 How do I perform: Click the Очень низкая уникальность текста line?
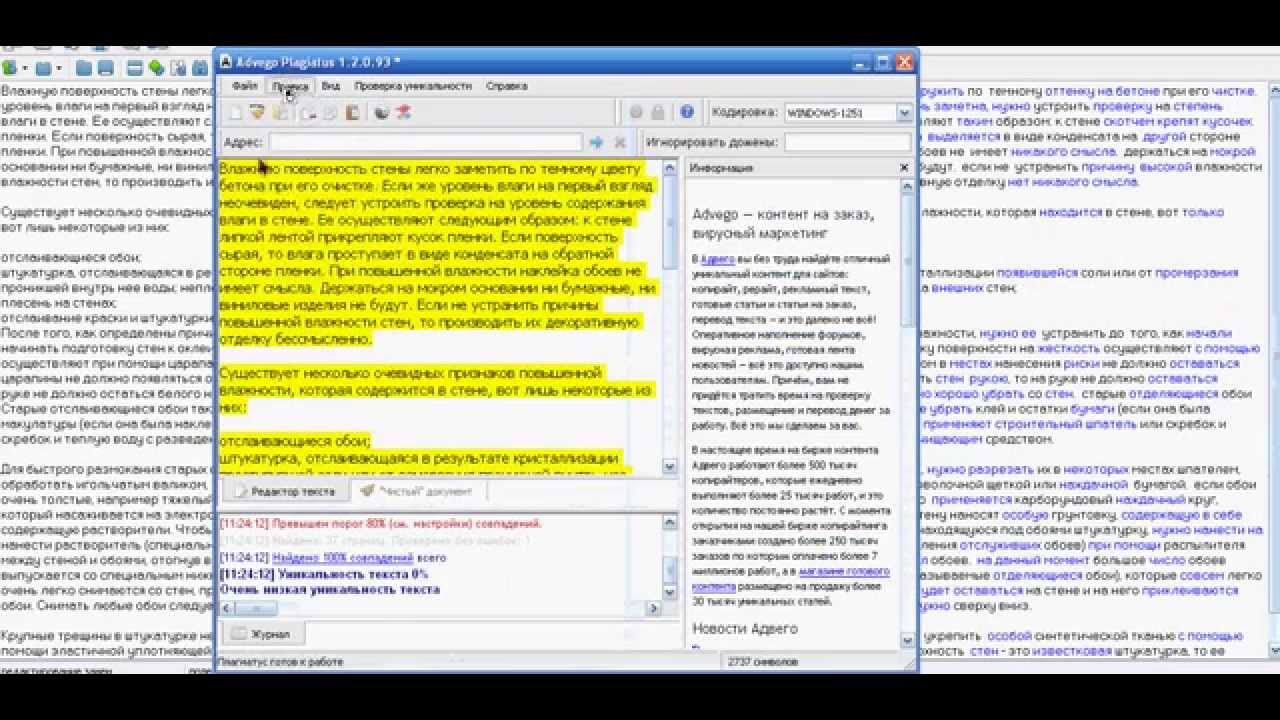[329, 589]
